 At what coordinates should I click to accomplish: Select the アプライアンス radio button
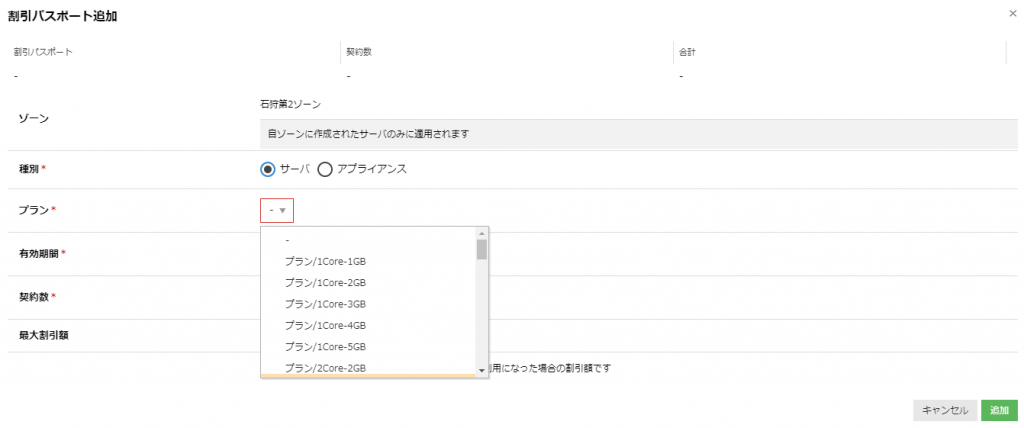[x=325, y=169]
